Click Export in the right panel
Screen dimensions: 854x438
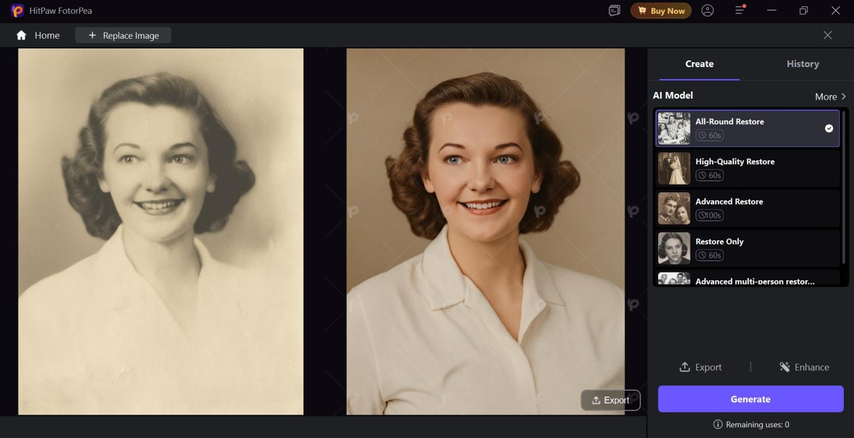pos(700,367)
